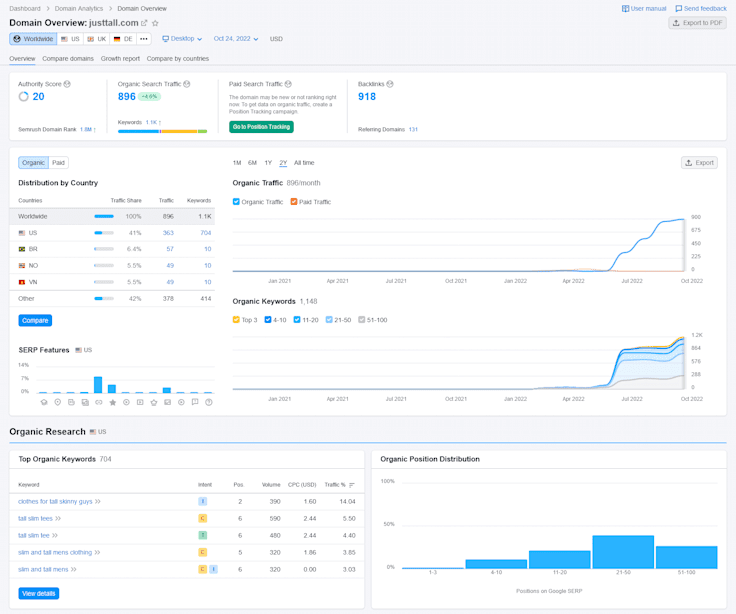Select the DE database tab
The image size is (736, 614).
pyautogui.click(x=123, y=39)
